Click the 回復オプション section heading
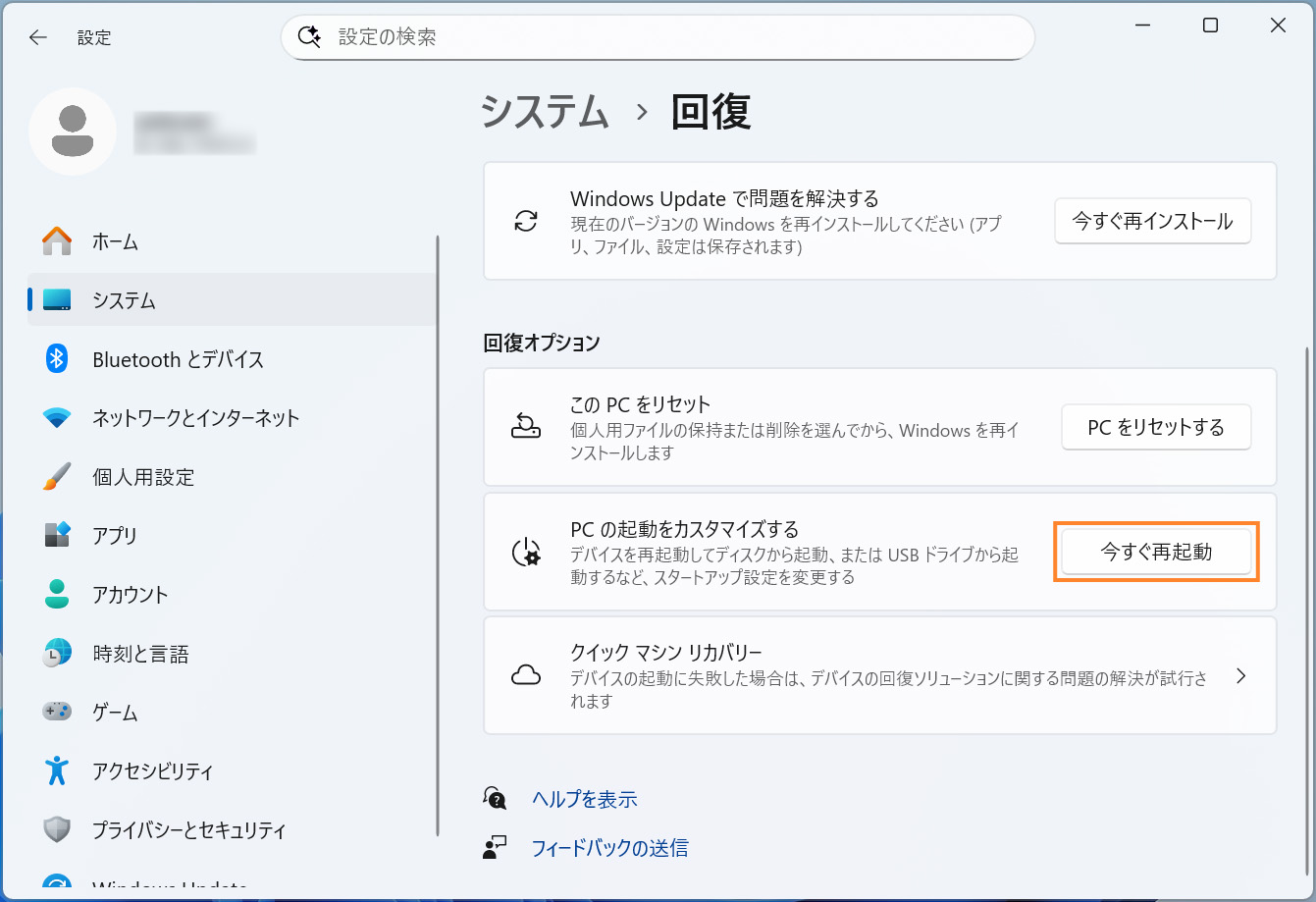Viewport: 1316px width, 902px height. coord(542,344)
